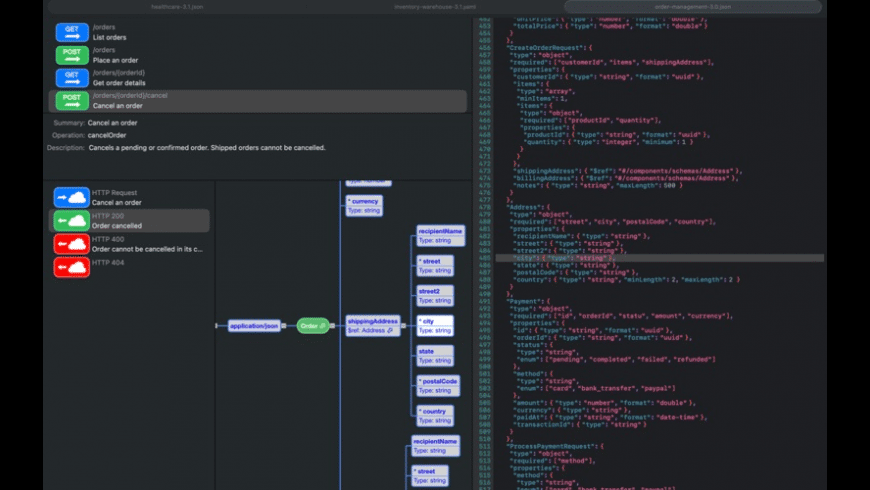Click line number 485 in gutter
870x490 pixels.
click(x=484, y=258)
